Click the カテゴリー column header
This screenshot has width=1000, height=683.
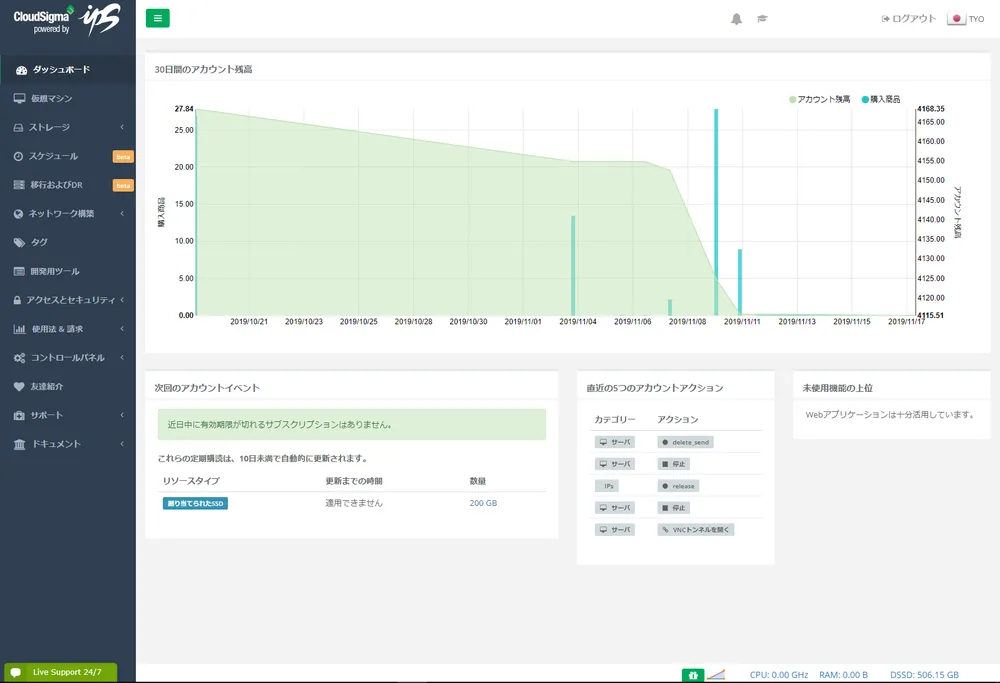[x=615, y=420]
